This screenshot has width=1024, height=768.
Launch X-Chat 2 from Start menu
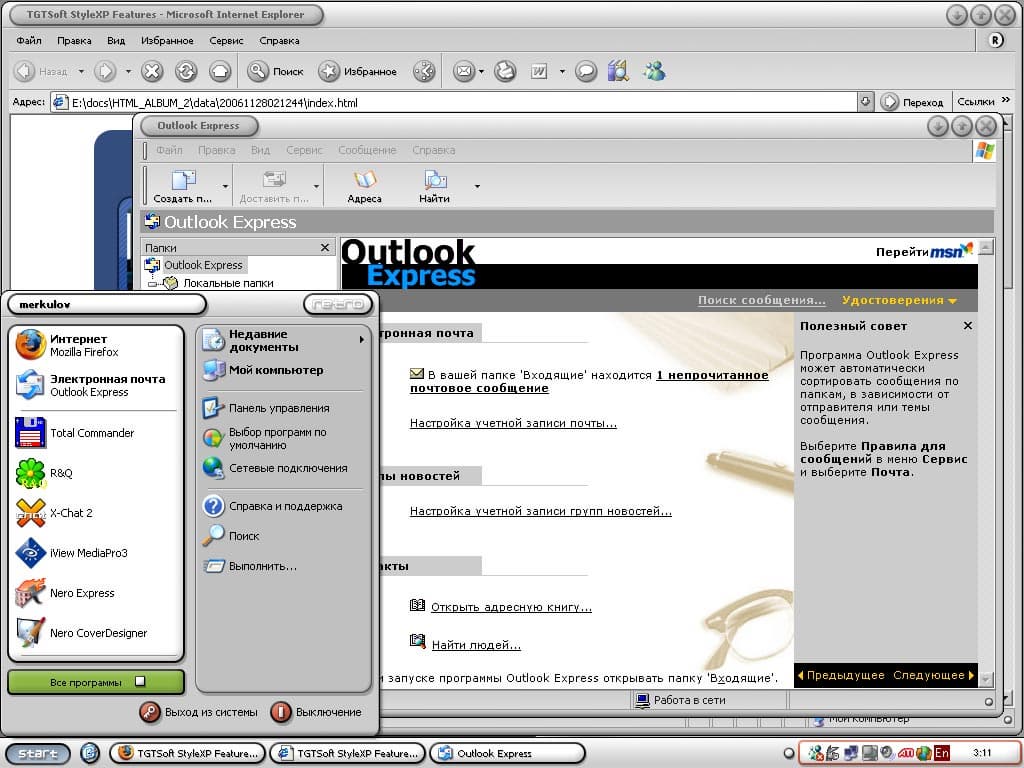coord(95,513)
